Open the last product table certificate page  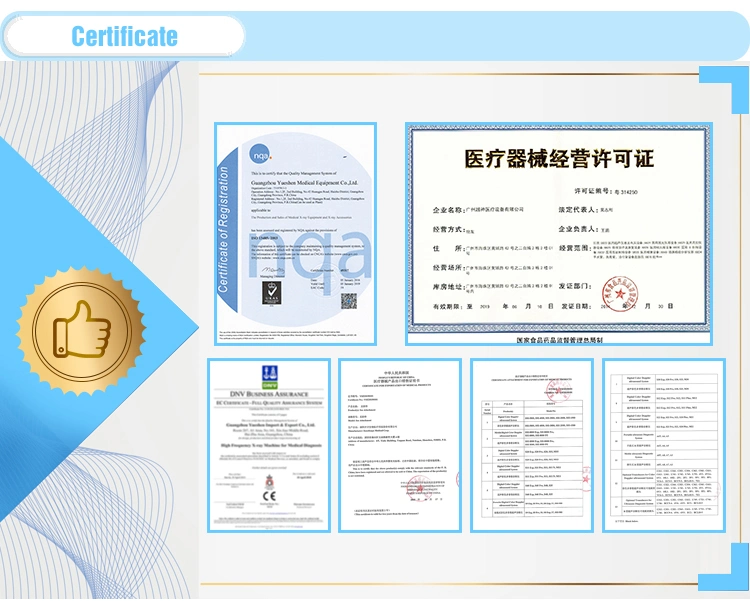[664, 445]
